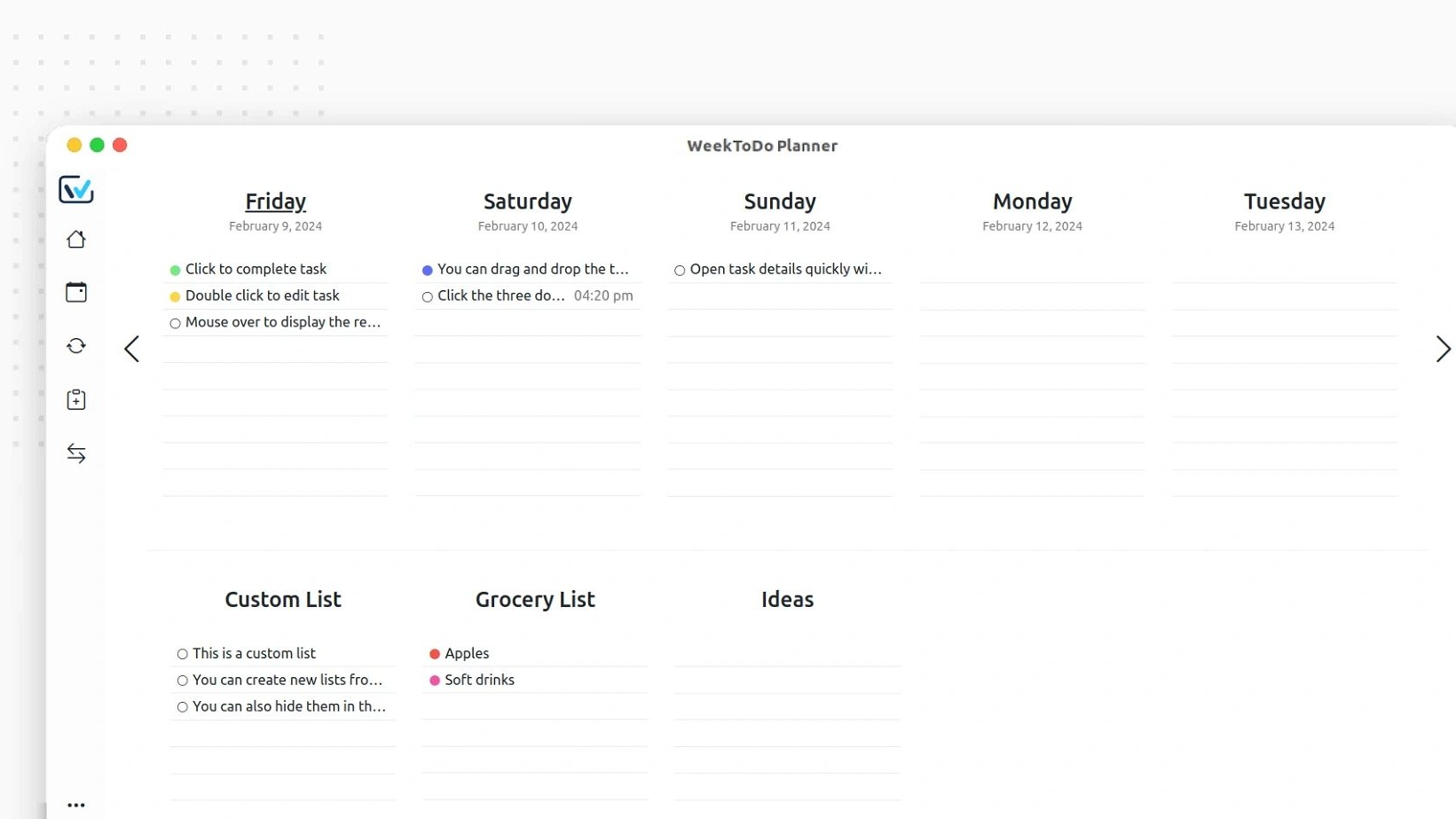Mark 'This is a custom list' complete
1456x819 pixels.
[182, 654]
